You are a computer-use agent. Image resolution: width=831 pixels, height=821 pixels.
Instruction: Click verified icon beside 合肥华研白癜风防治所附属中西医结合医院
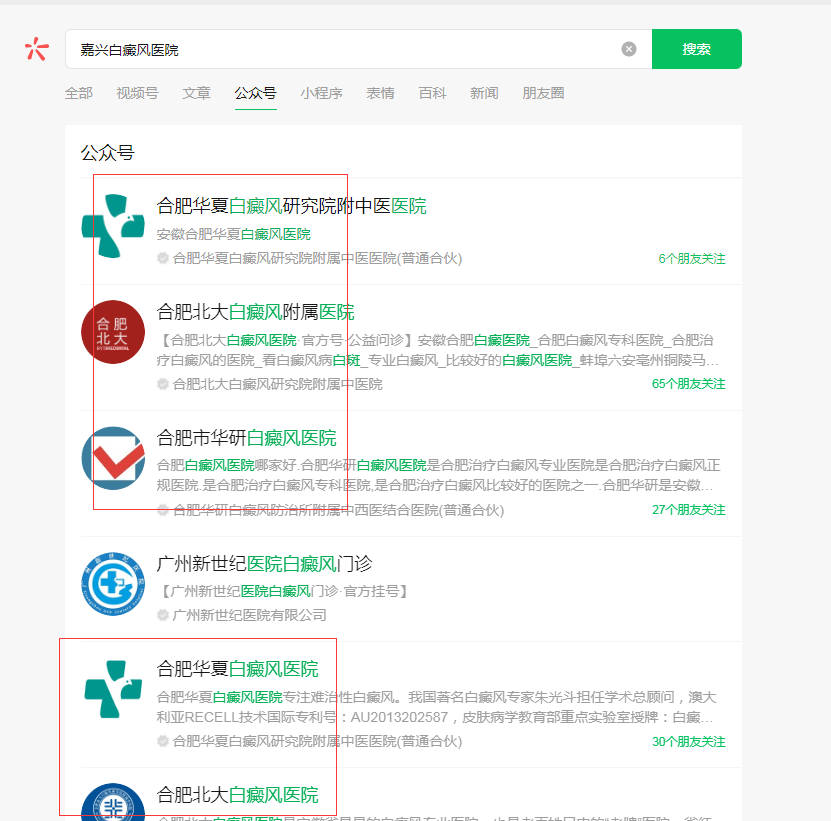pos(163,510)
